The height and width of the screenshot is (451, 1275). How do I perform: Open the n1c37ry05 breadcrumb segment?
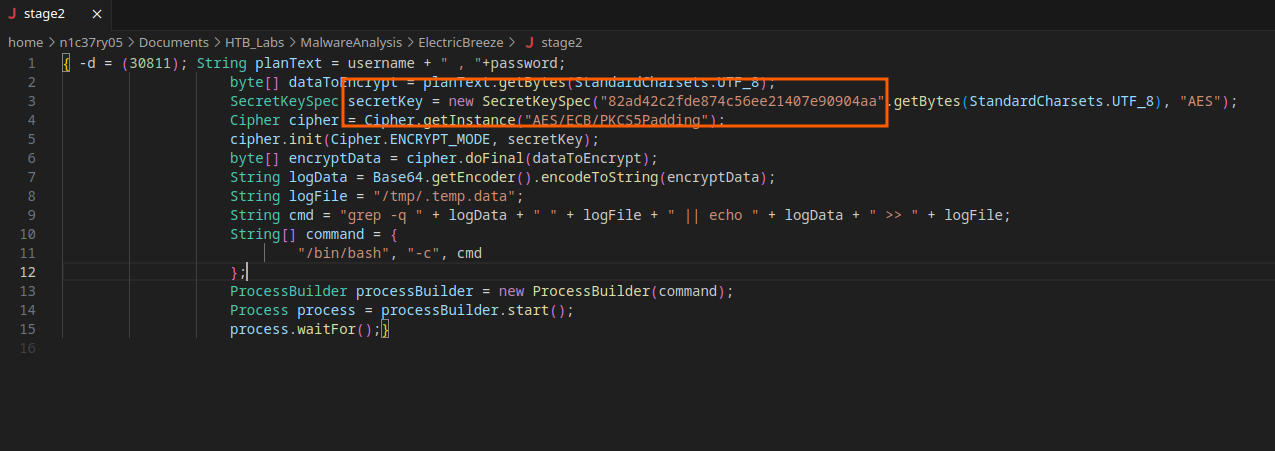coord(91,42)
